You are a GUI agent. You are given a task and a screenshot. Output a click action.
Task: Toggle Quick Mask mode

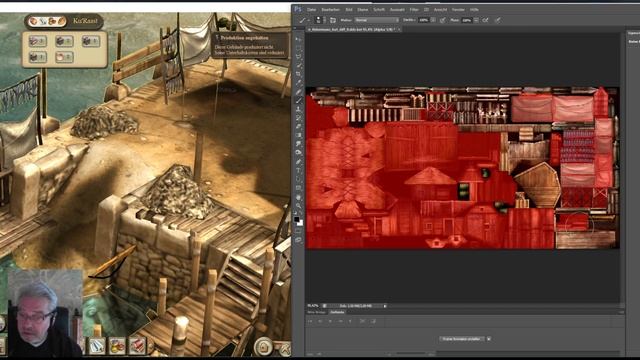[x=298, y=231]
